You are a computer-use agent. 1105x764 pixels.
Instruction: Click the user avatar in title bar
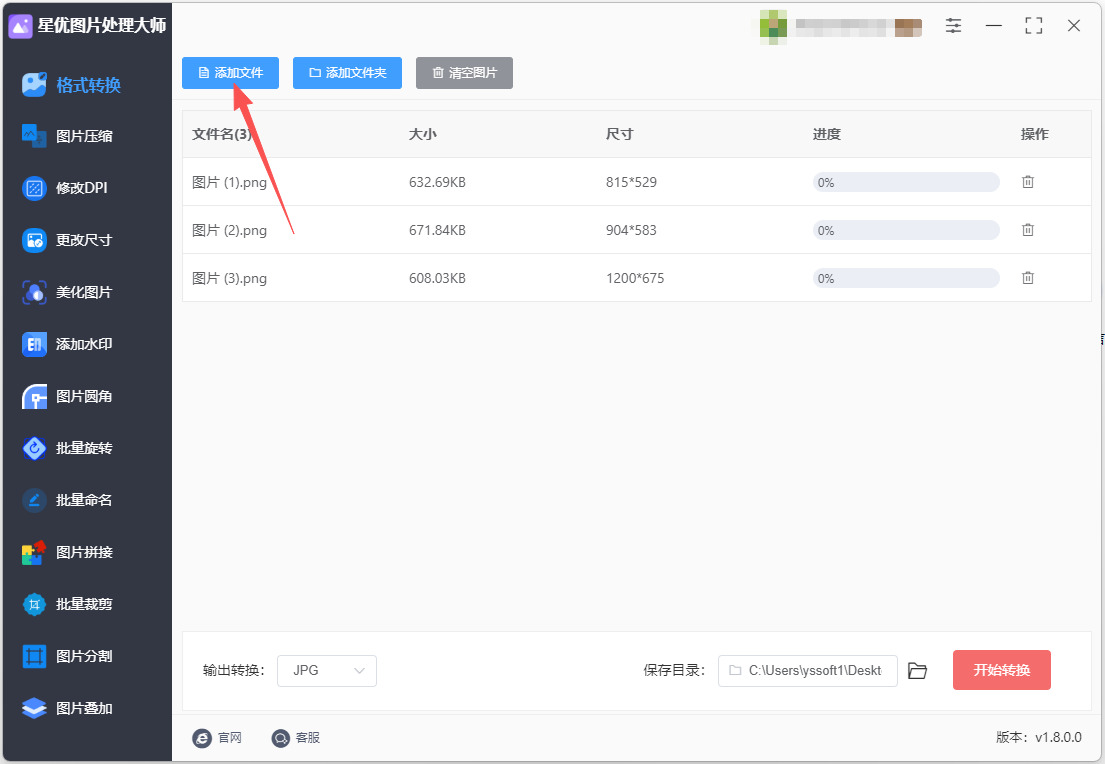773,27
